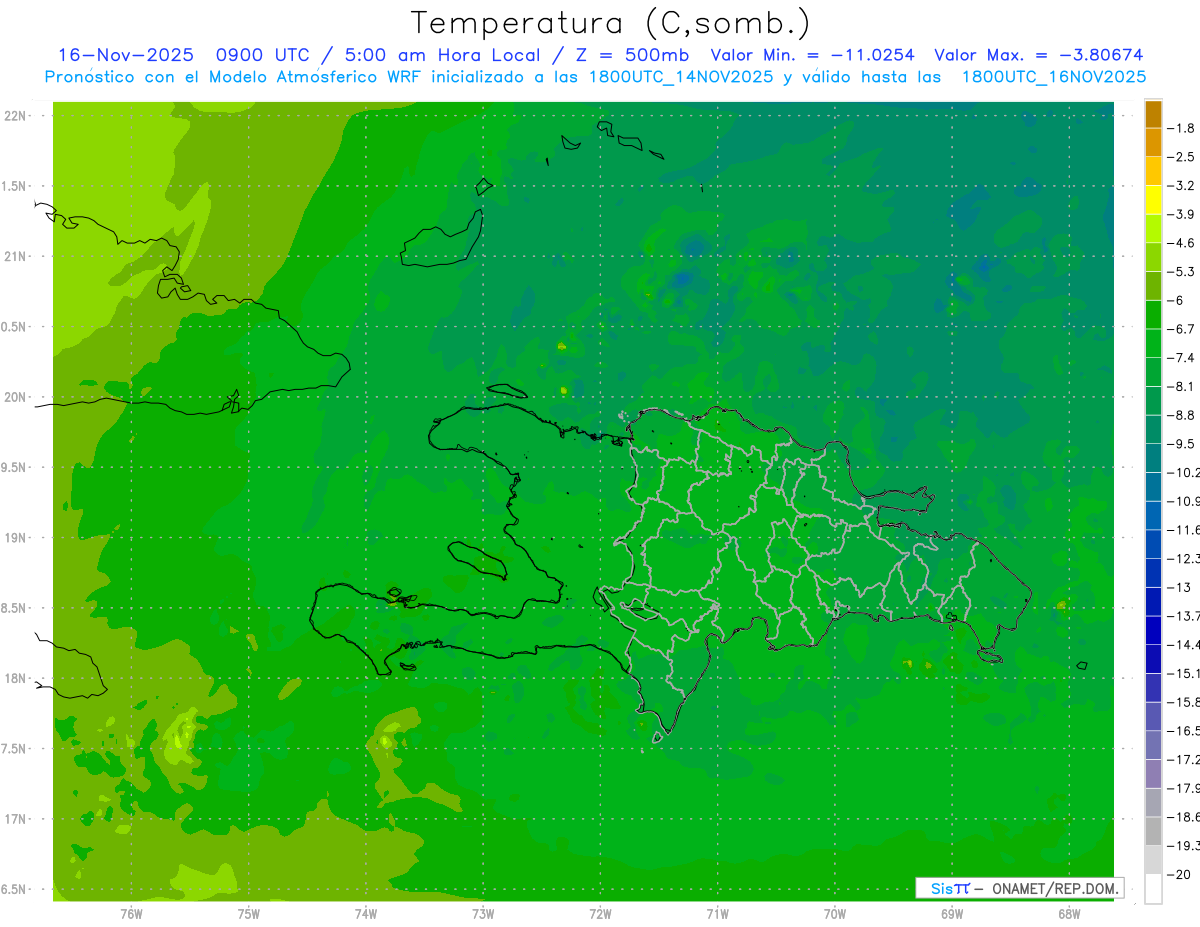Click the "Valor Max. = -3.80674" text
Screen dimensions: 1200x927
pos(1039,55)
